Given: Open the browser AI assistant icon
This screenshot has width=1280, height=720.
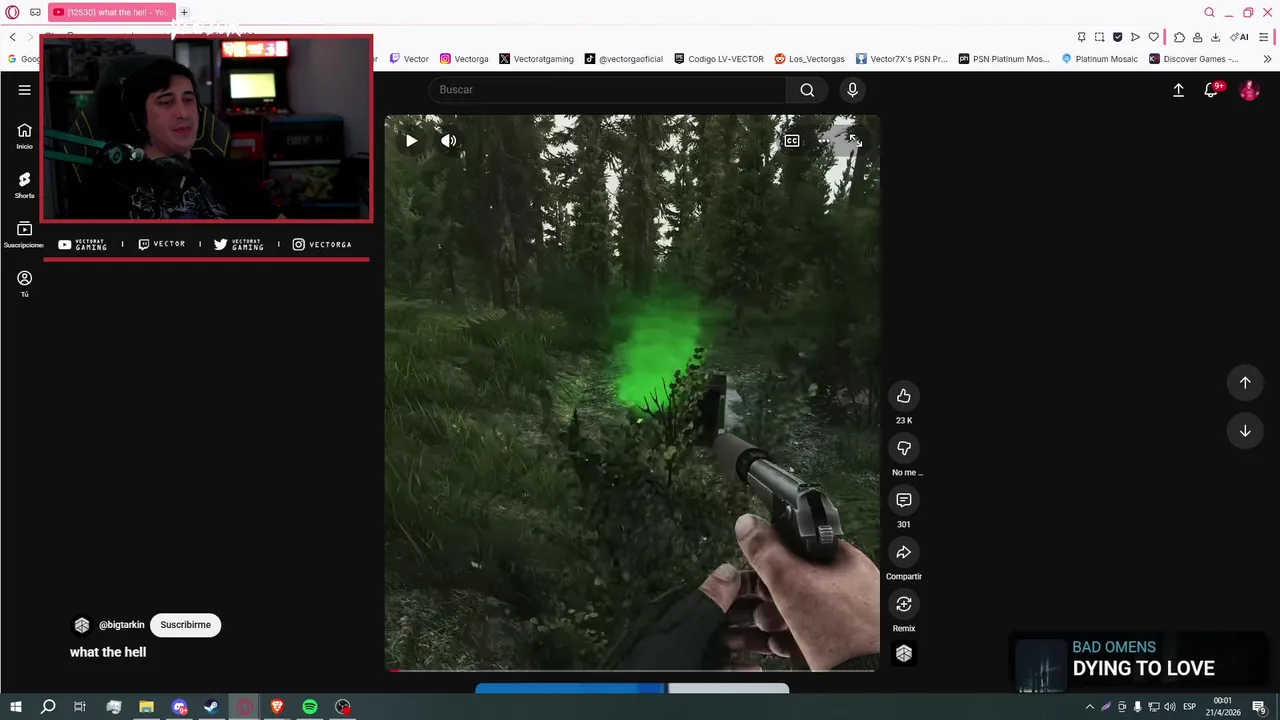Looking at the screenshot, I should (x=1239, y=37).
